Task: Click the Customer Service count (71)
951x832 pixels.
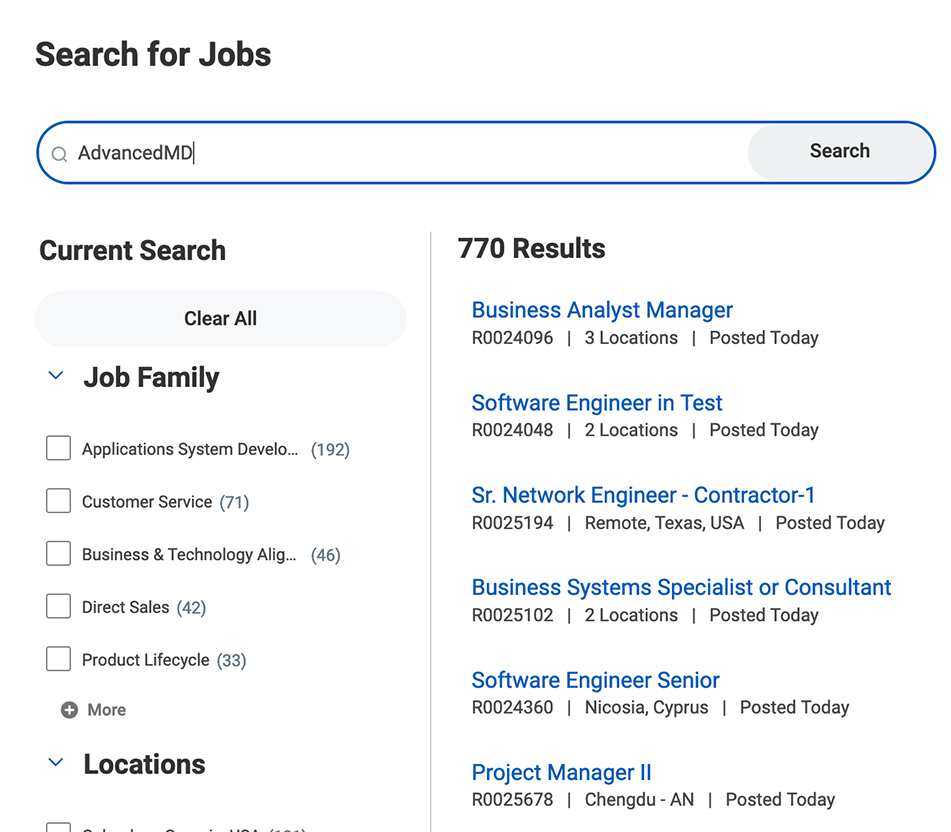Action: point(234,502)
